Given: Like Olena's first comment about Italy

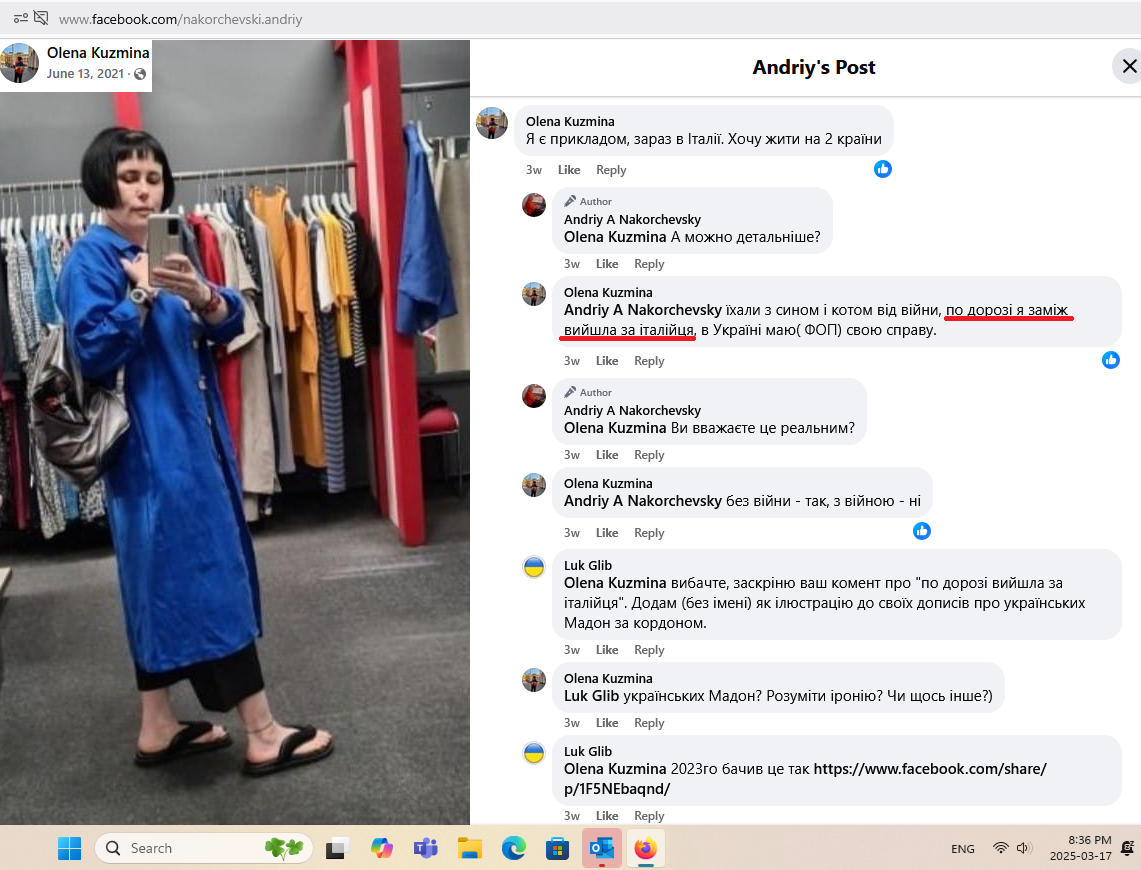Looking at the screenshot, I should (569, 170).
